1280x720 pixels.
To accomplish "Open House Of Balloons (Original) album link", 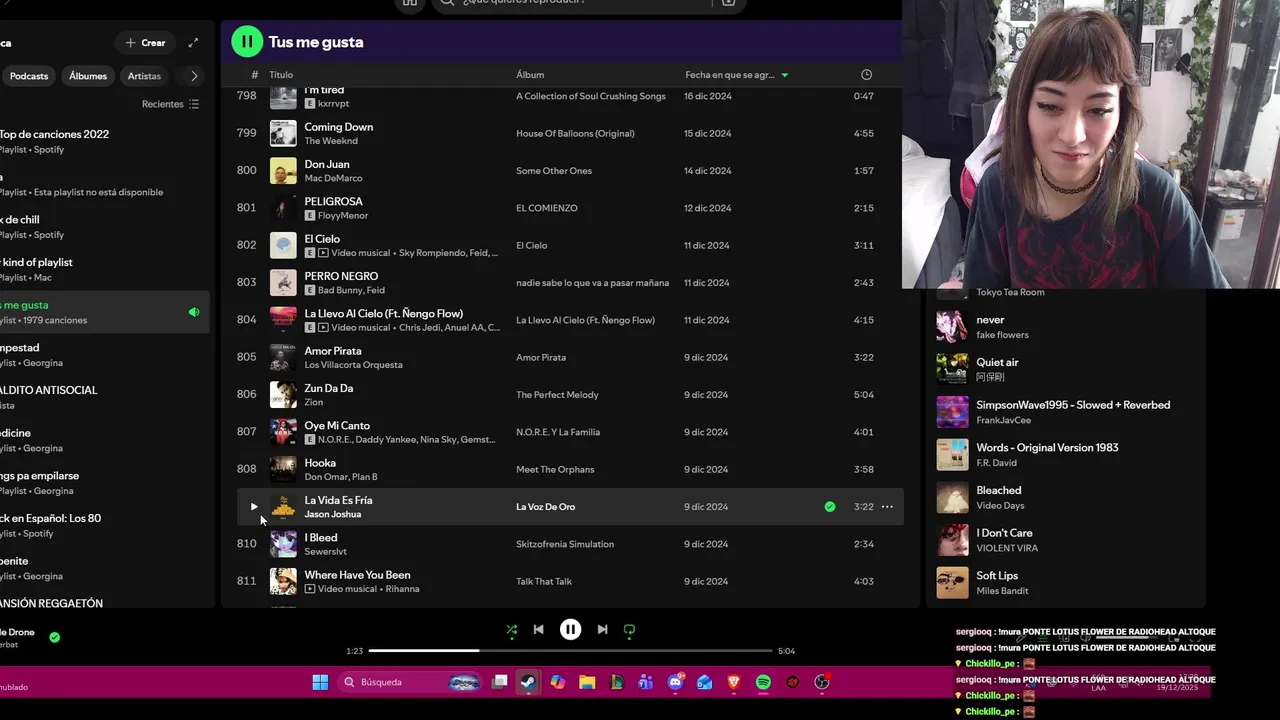I will click(575, 133).
